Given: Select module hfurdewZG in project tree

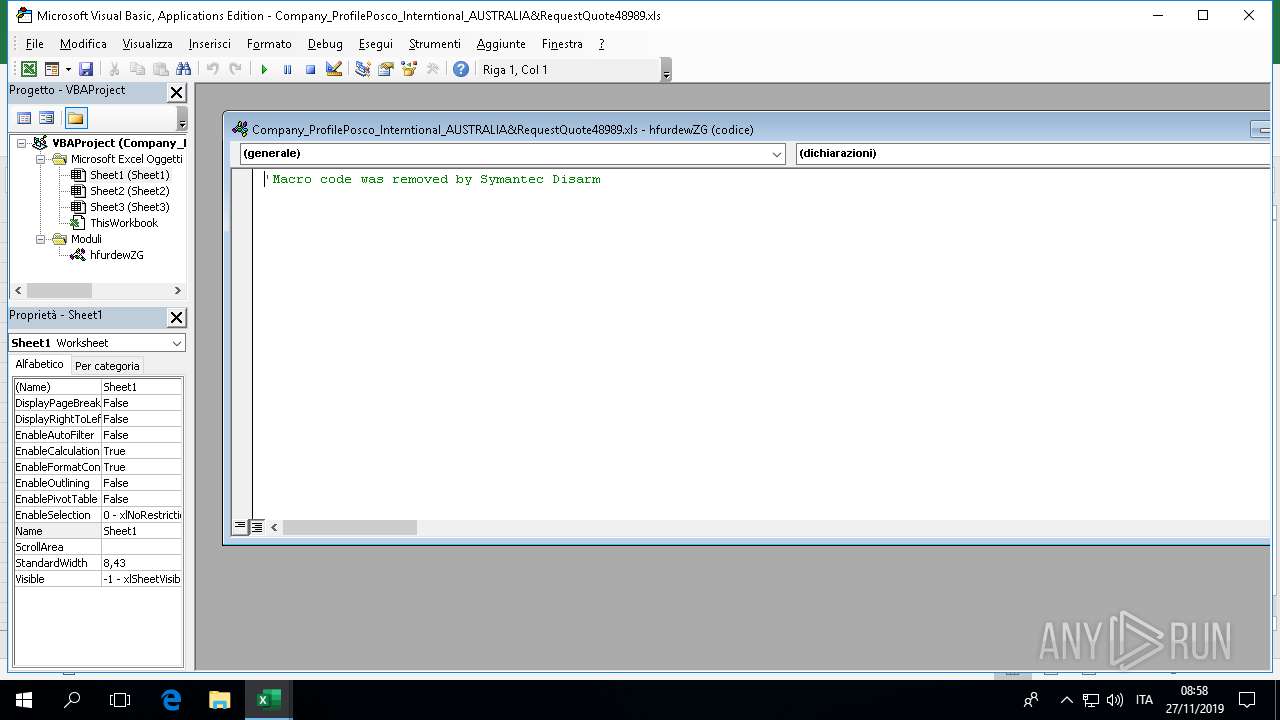Looking at the screenshot, I should pyautogui.click(x=117, y=255).
